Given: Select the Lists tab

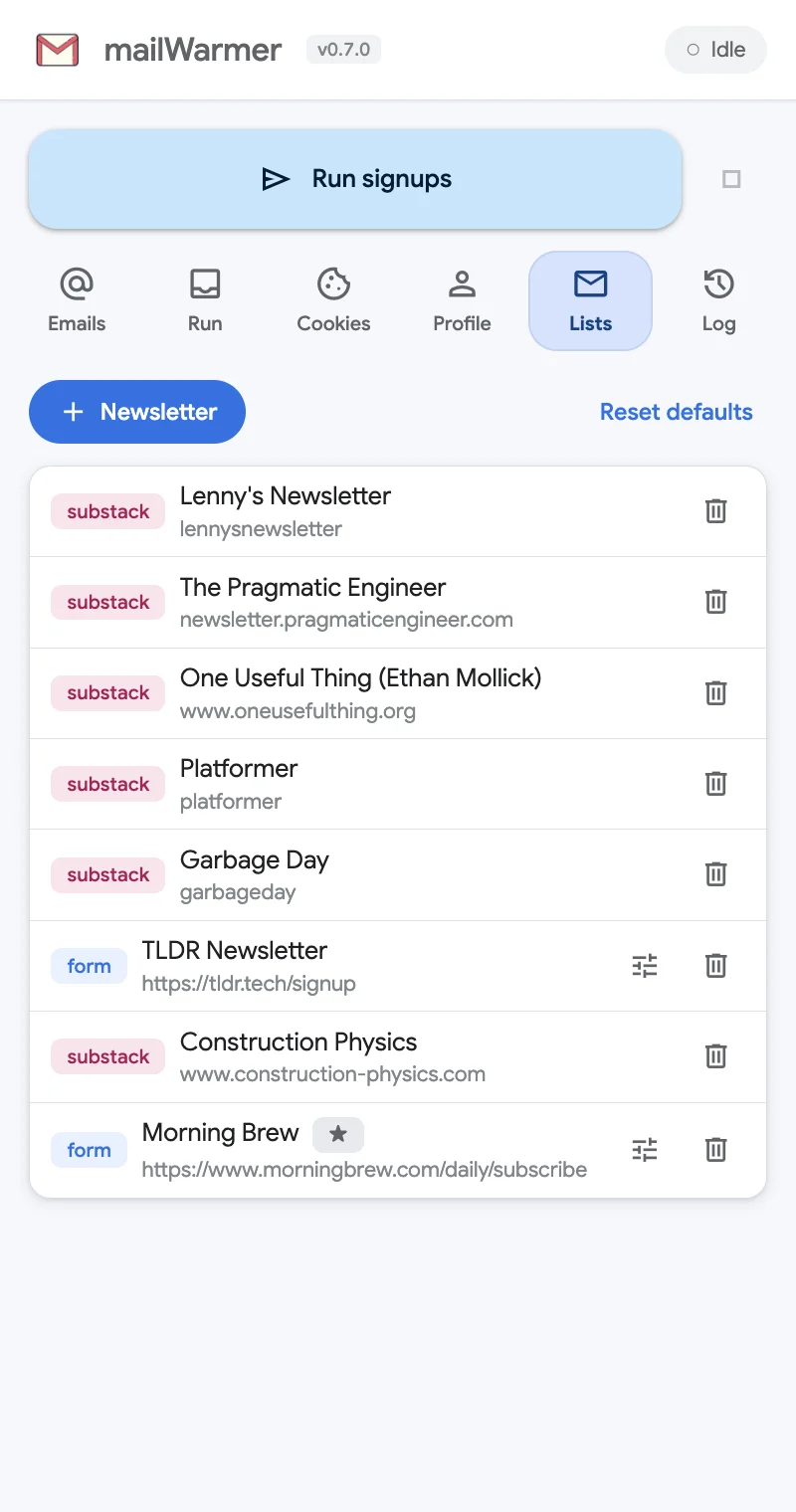Looking at the screenshot, I should click(x=590, y=300).
